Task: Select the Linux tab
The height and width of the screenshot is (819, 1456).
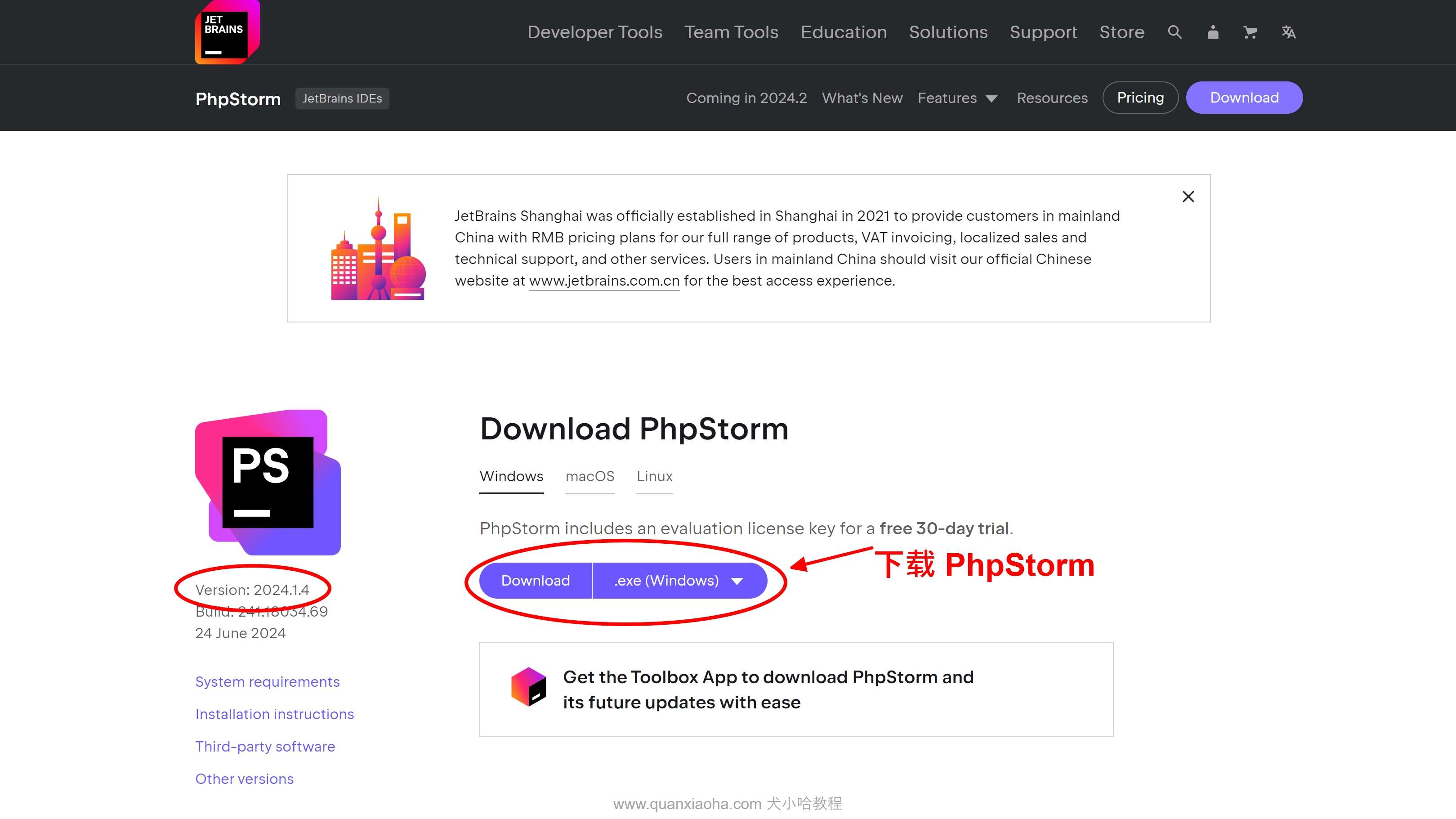Action: [x=654, y=476]
